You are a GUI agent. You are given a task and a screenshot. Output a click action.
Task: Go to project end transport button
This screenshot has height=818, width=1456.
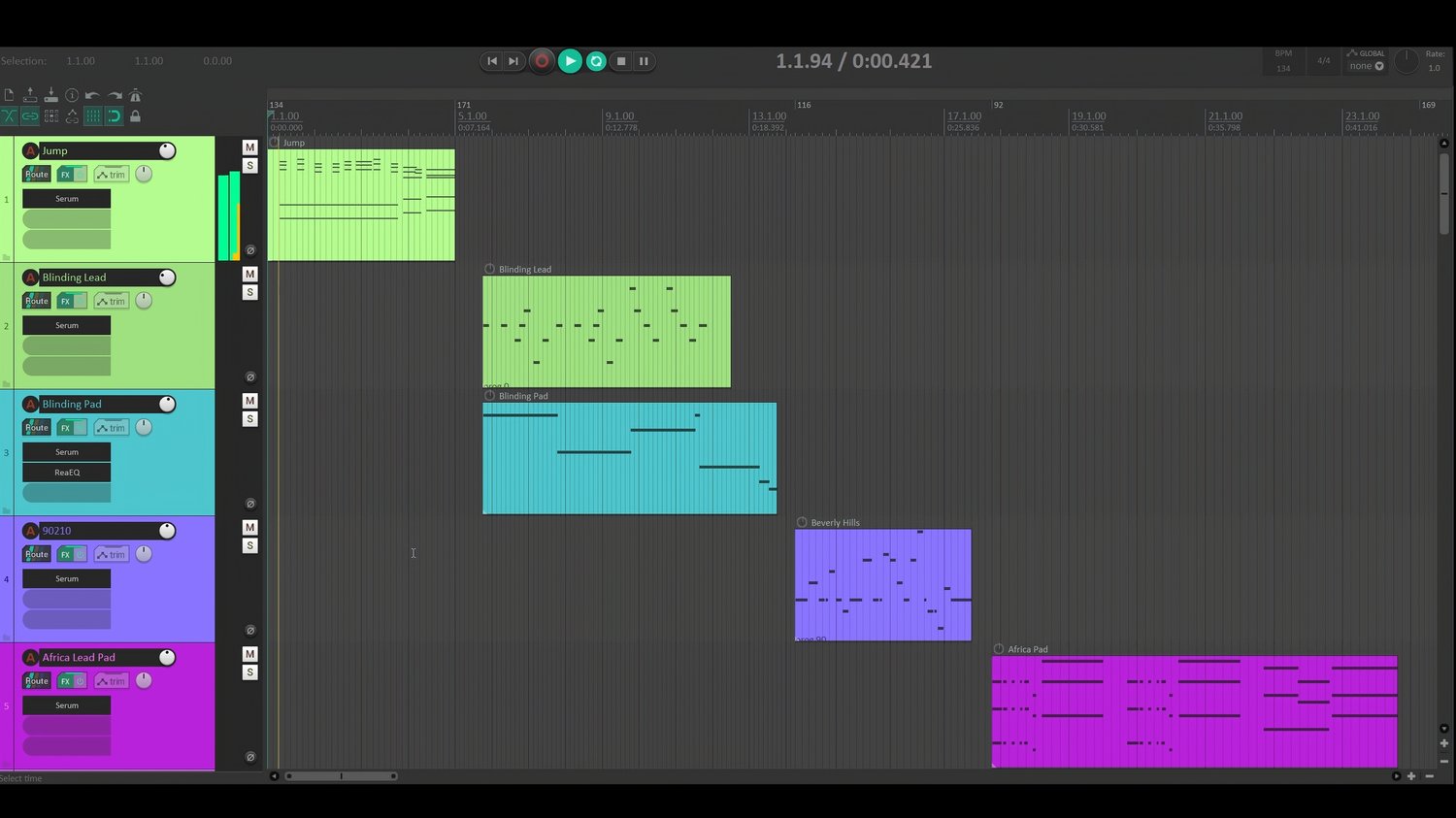[x=513, y=61]
